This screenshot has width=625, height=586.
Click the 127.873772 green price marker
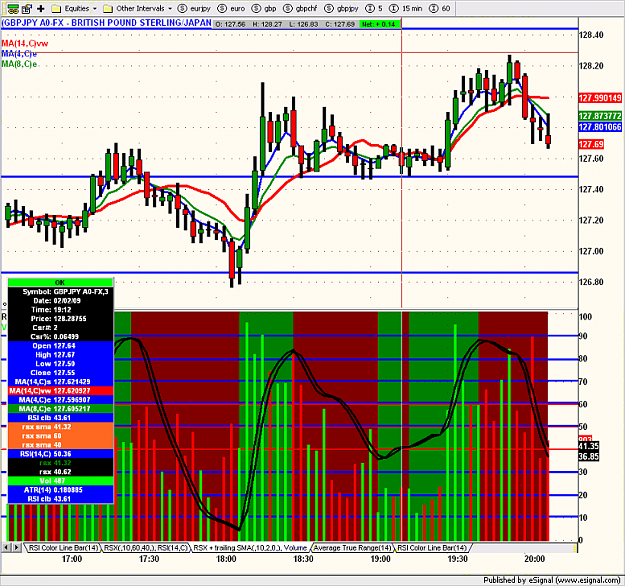point(600,116)
